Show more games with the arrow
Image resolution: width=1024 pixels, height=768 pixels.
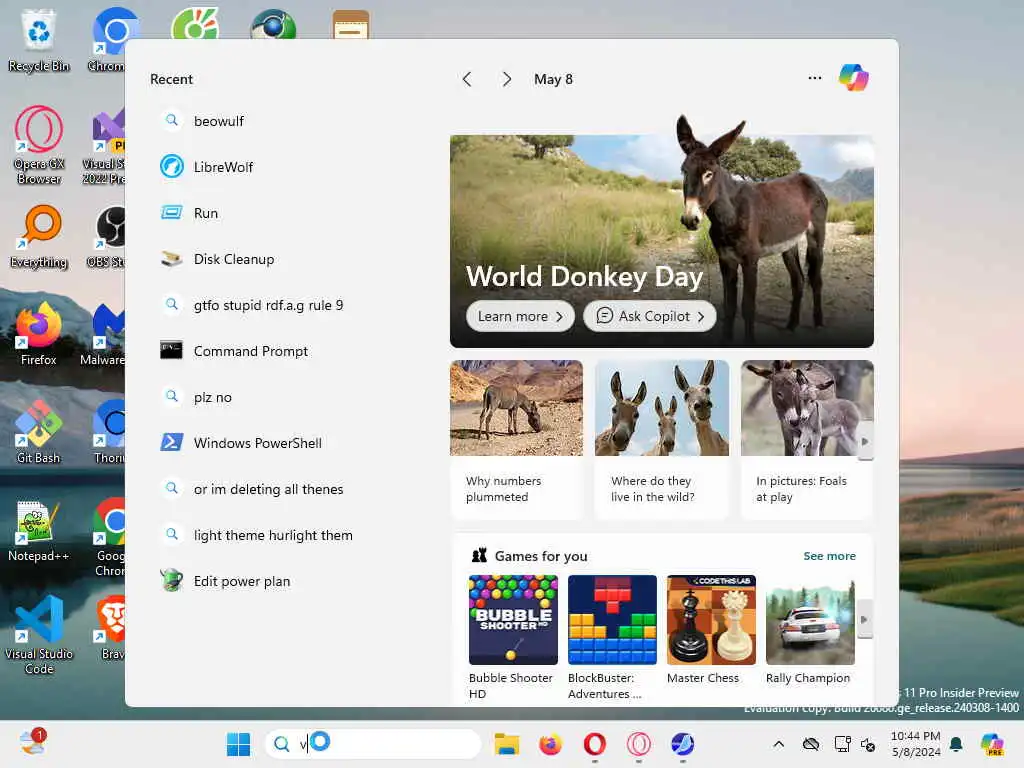[x=864, y=619]
